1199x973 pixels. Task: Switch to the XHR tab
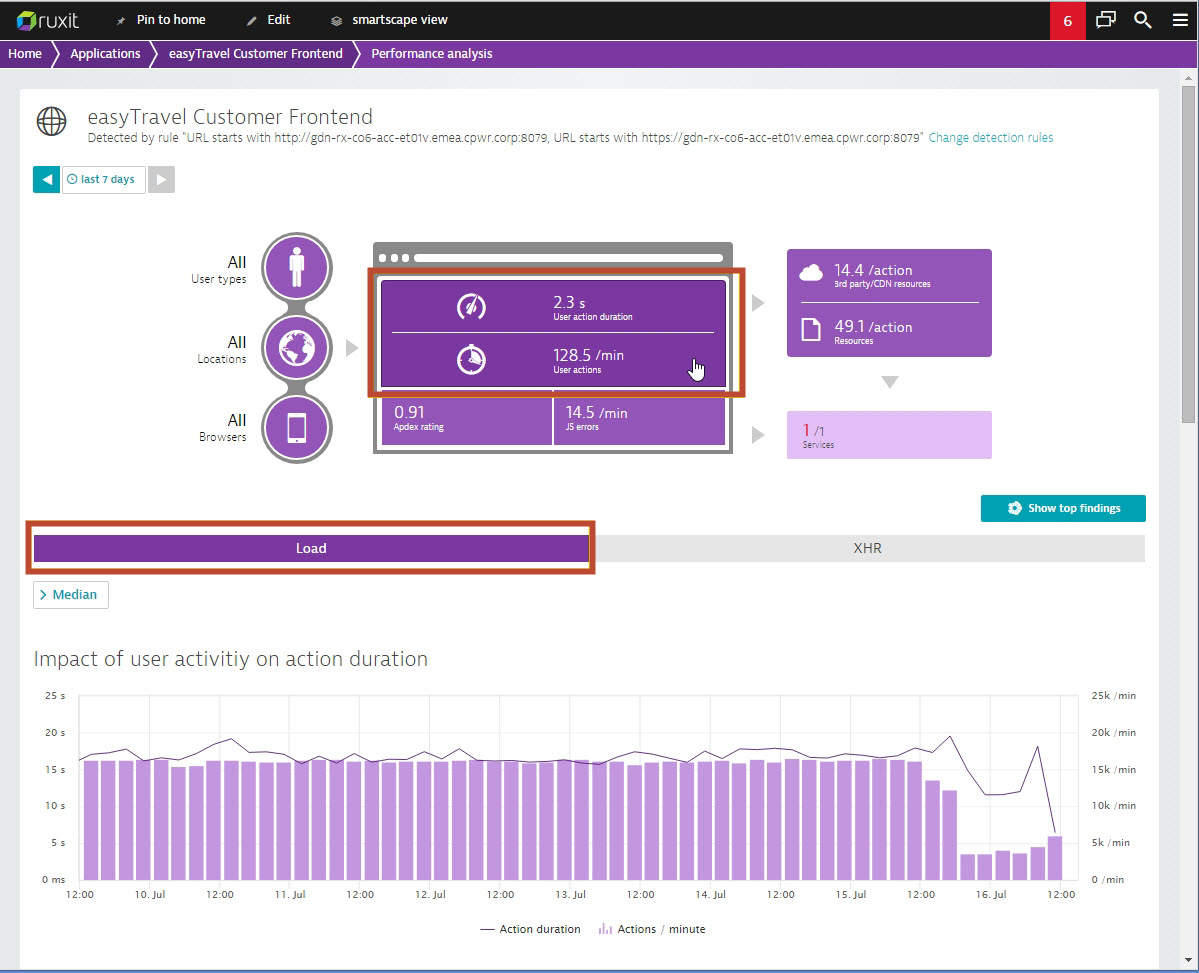pyautogui.click(x=867, y=548)
